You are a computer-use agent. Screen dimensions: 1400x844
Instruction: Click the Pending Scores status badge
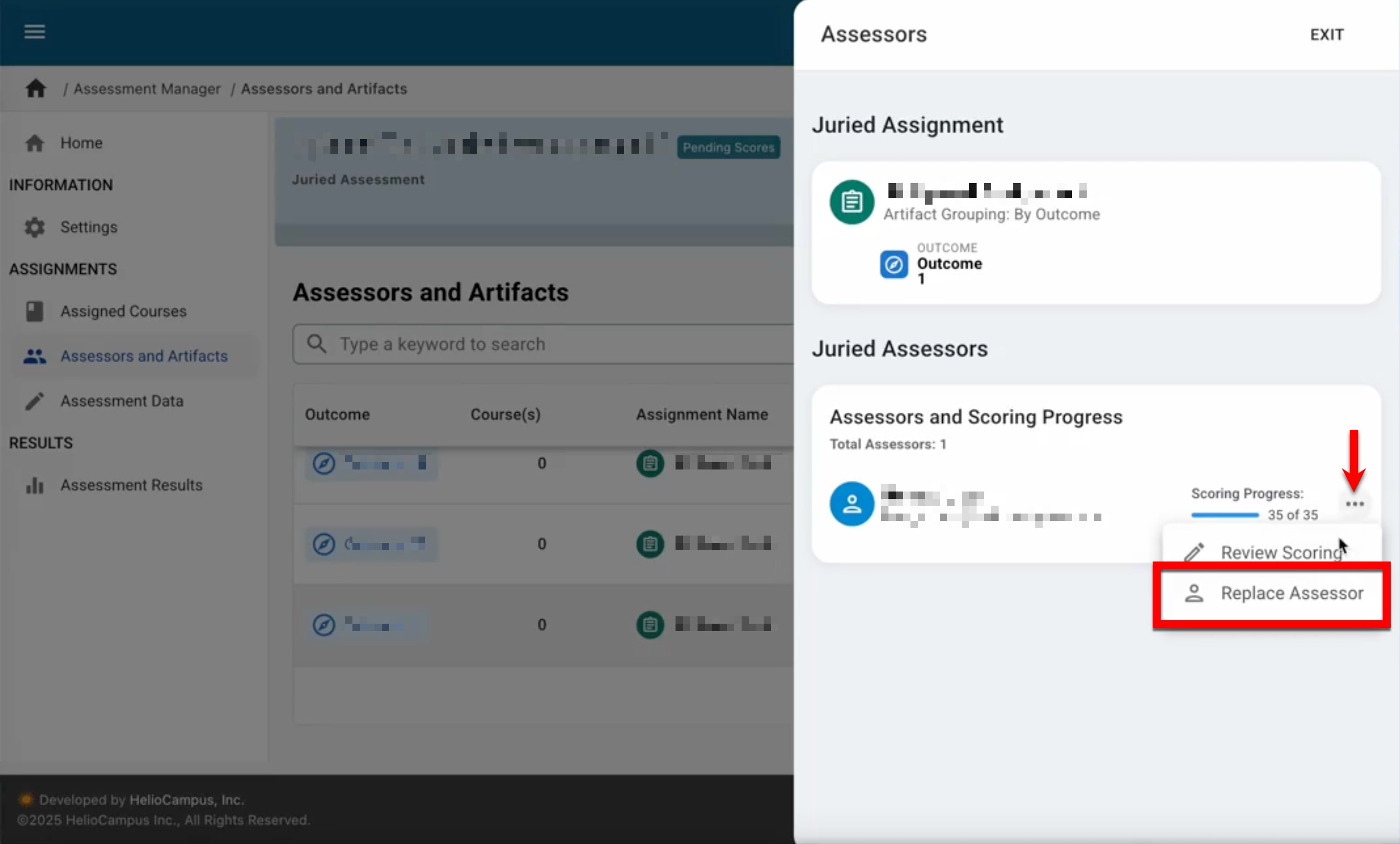pyautogui.click(x=728, y=147)
